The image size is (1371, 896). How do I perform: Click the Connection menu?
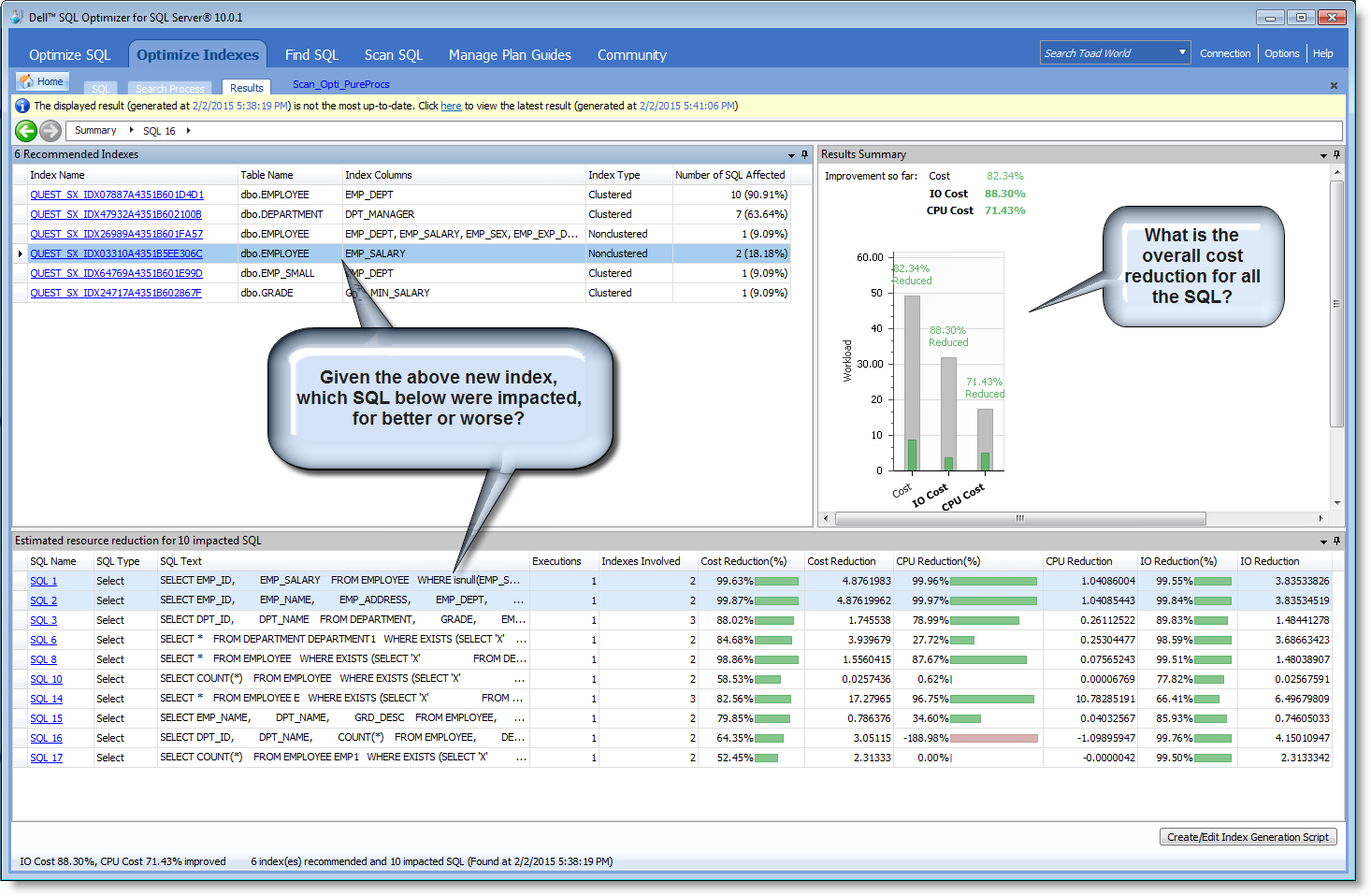click(1225, 53)
